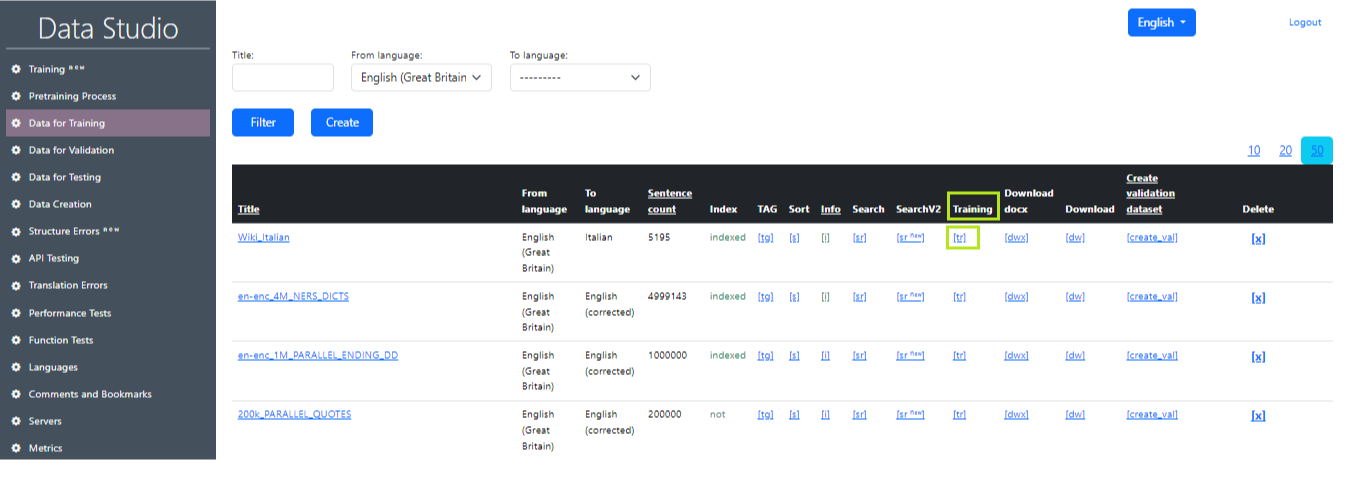Click [tr] training link for 200k_PARALLEL_QUOTES
Image resolution: width=1353 pixels, height=481 pixels.
(x=960, y=414)
